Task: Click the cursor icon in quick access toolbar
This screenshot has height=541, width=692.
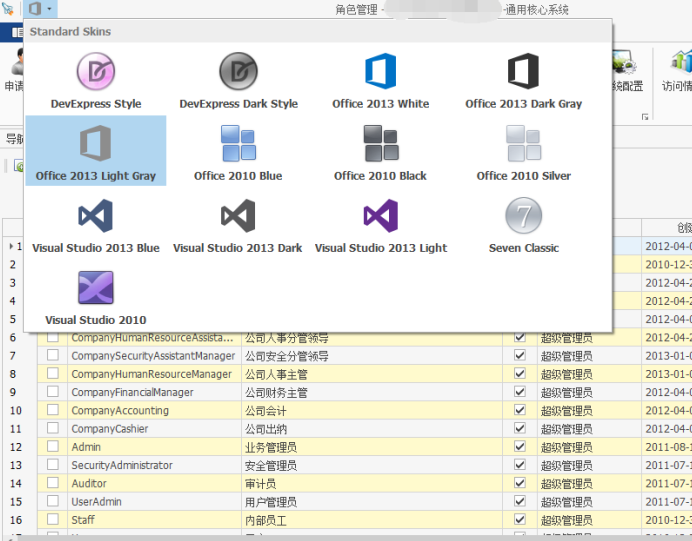Action: tap(8, 8)
